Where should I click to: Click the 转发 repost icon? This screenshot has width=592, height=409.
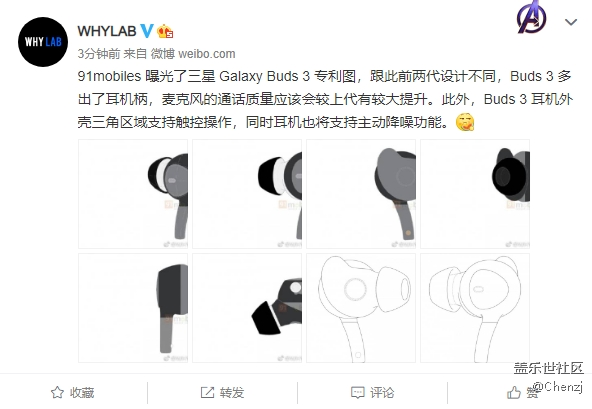207,392
